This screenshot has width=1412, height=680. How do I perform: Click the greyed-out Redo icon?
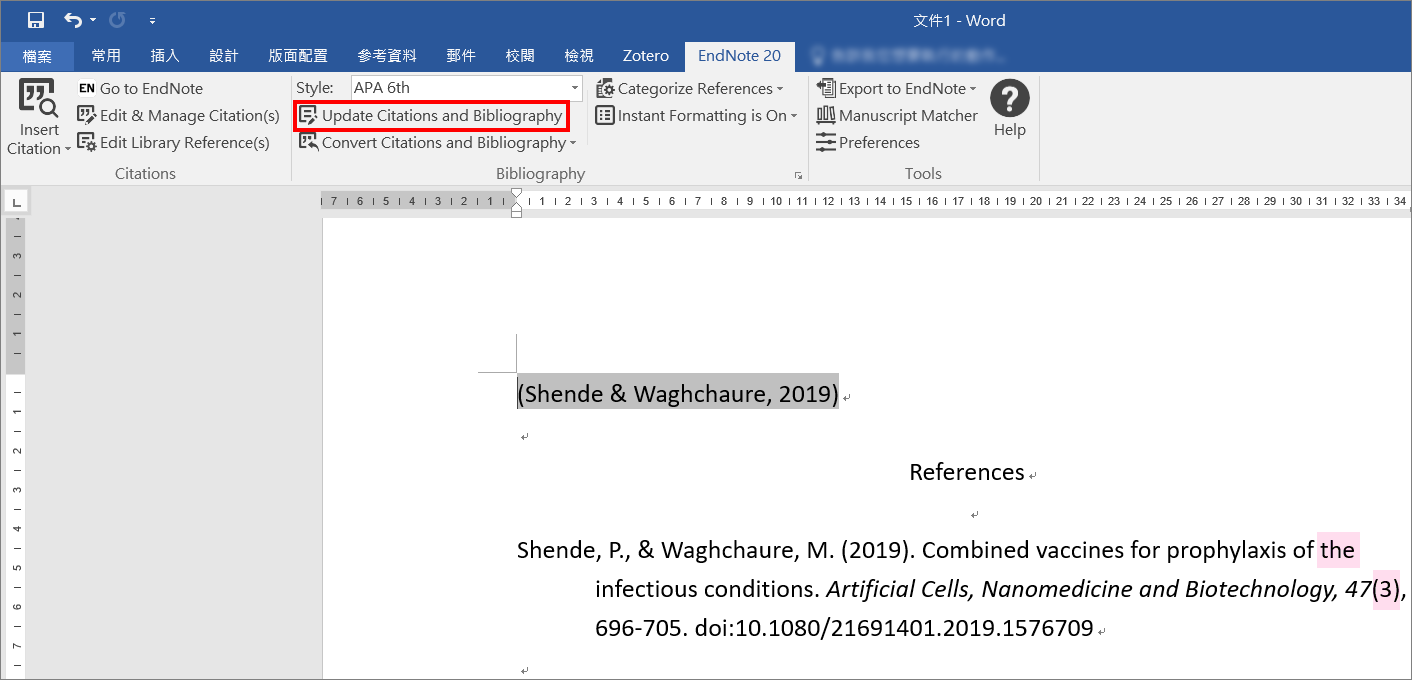118,20
